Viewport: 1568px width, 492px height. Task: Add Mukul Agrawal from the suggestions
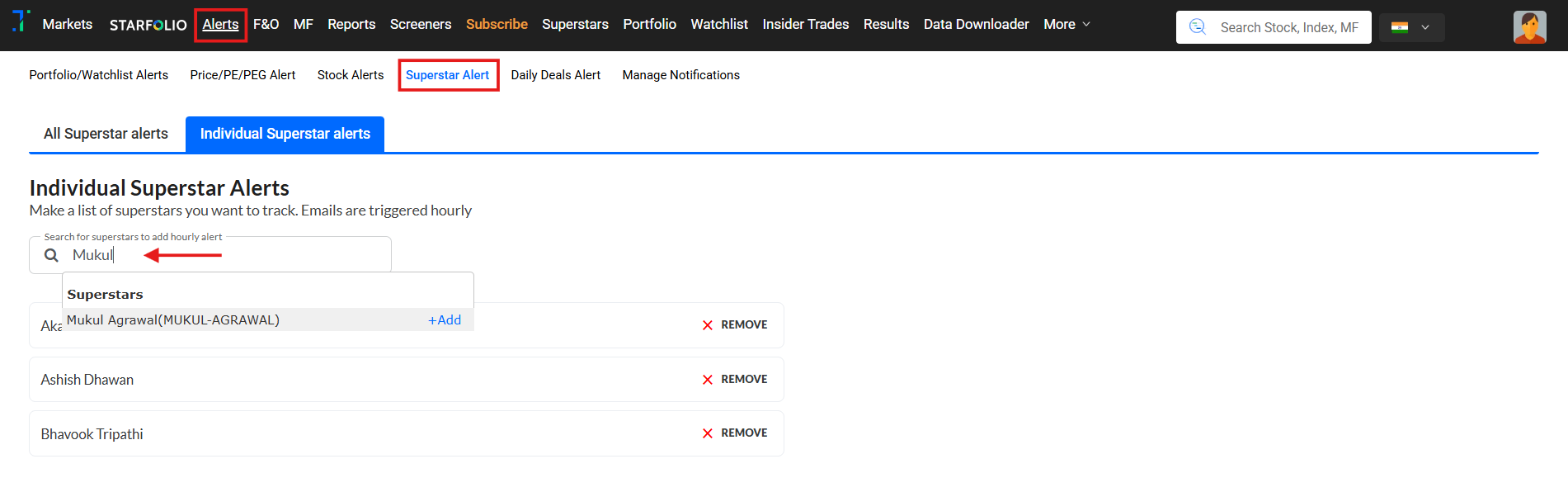(x=445, y=320)
